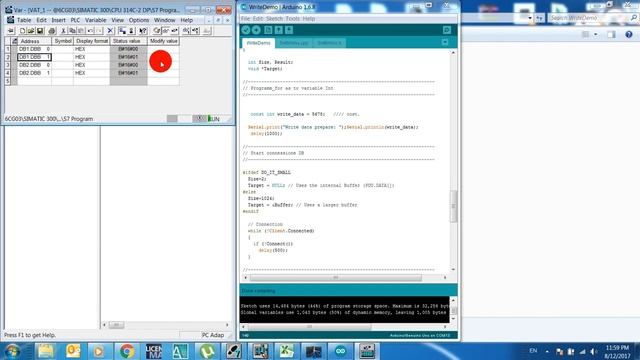This screenshot has height=360, width=640.
Task: Click the Symbol column header
Action: point(63,41)
